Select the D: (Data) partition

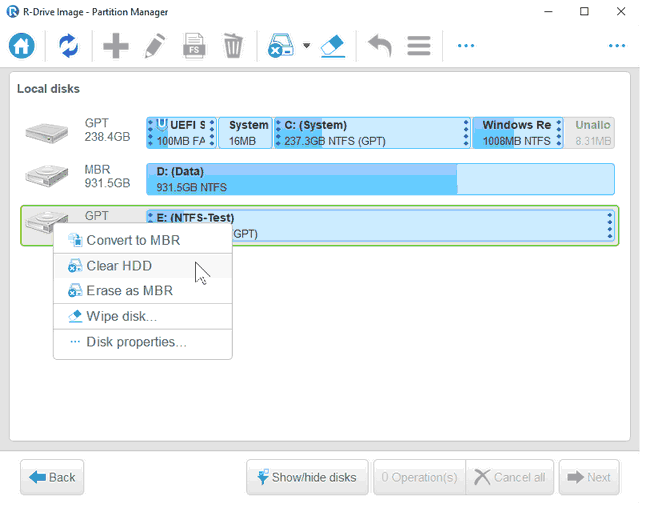pyautogui.click(x=380, y=179)
